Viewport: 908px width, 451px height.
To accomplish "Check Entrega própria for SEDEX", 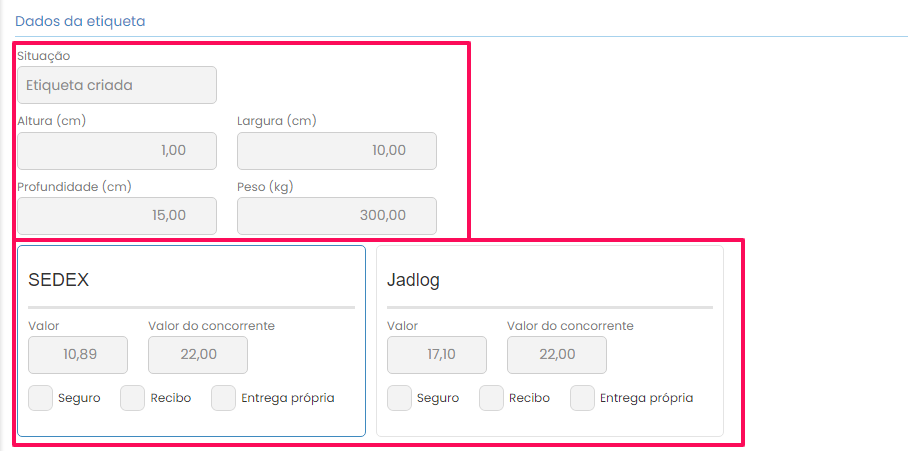I will [x=224, y=398].
